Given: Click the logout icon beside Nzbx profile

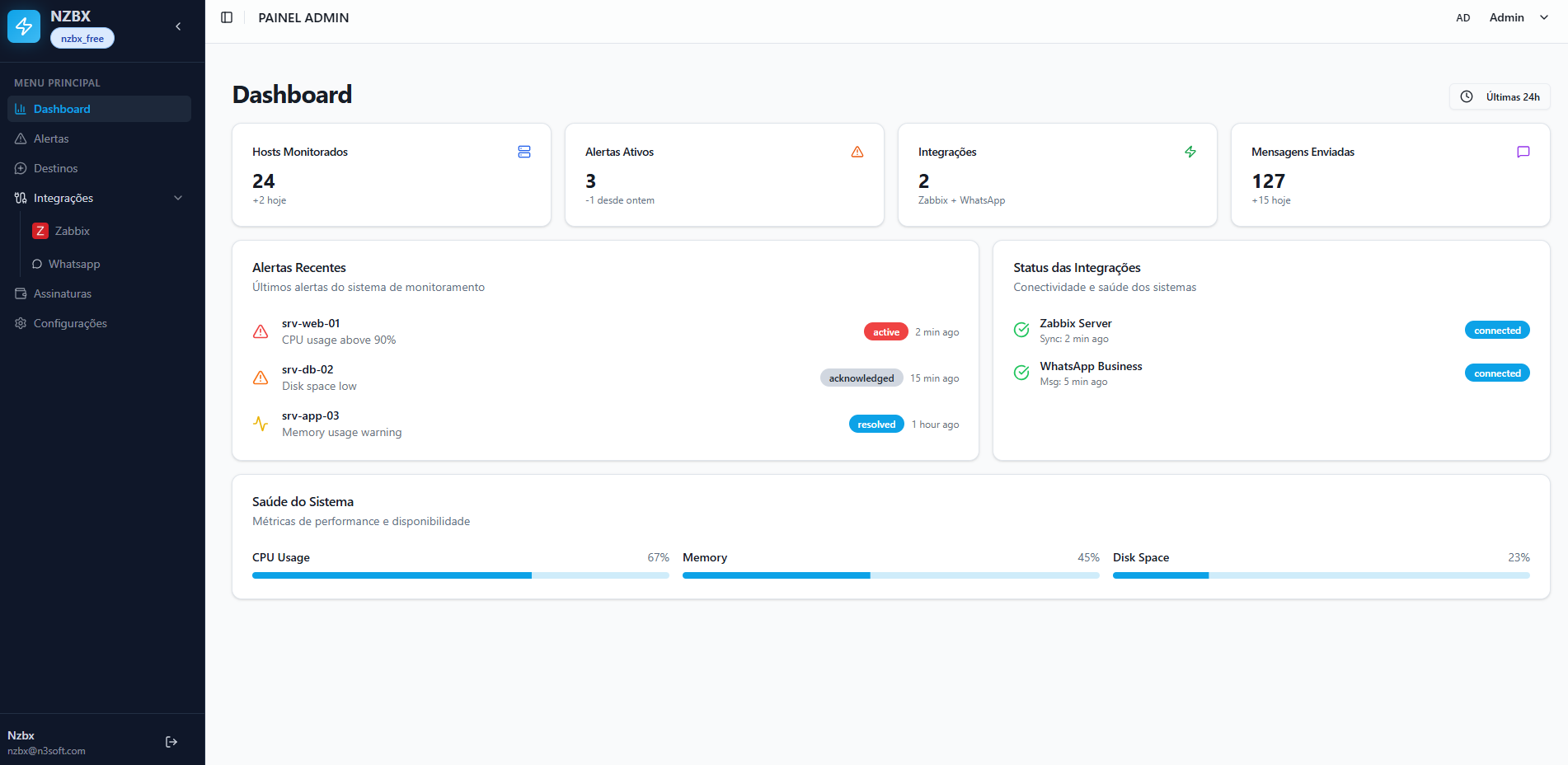Looking at the screenshot, I should tap(171, 741).
